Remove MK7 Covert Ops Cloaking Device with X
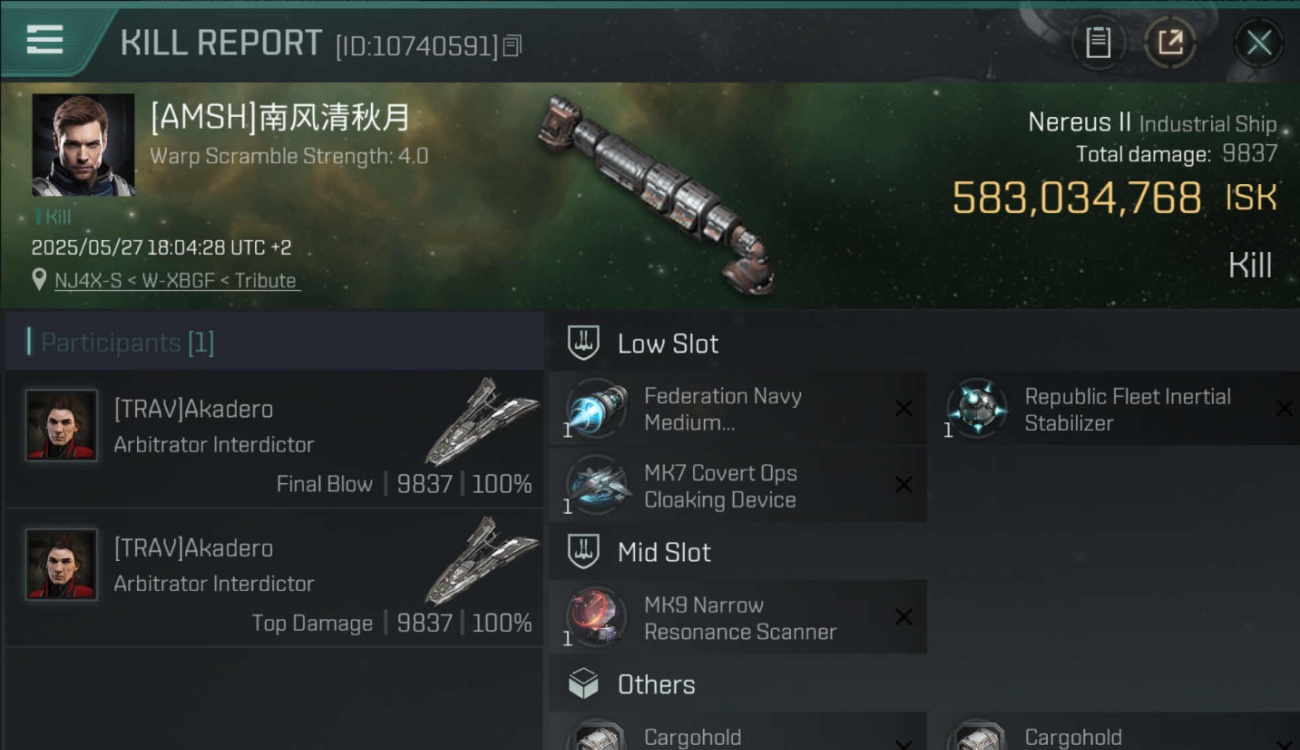Viewport: 1300px width, 750px height. coord(903,485)
